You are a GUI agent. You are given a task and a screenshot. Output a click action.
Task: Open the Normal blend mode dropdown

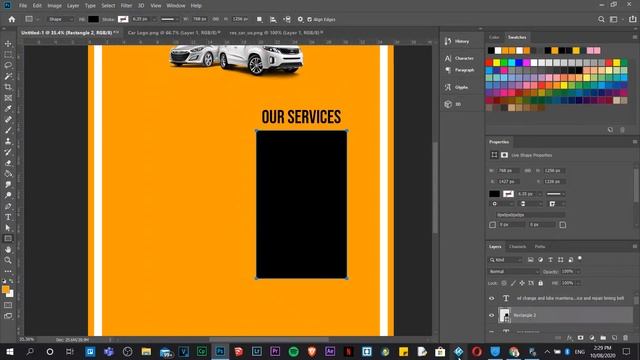click(x=514, y=271)
